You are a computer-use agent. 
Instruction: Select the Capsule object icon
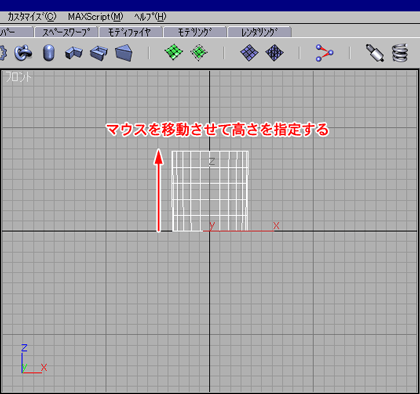49,53
